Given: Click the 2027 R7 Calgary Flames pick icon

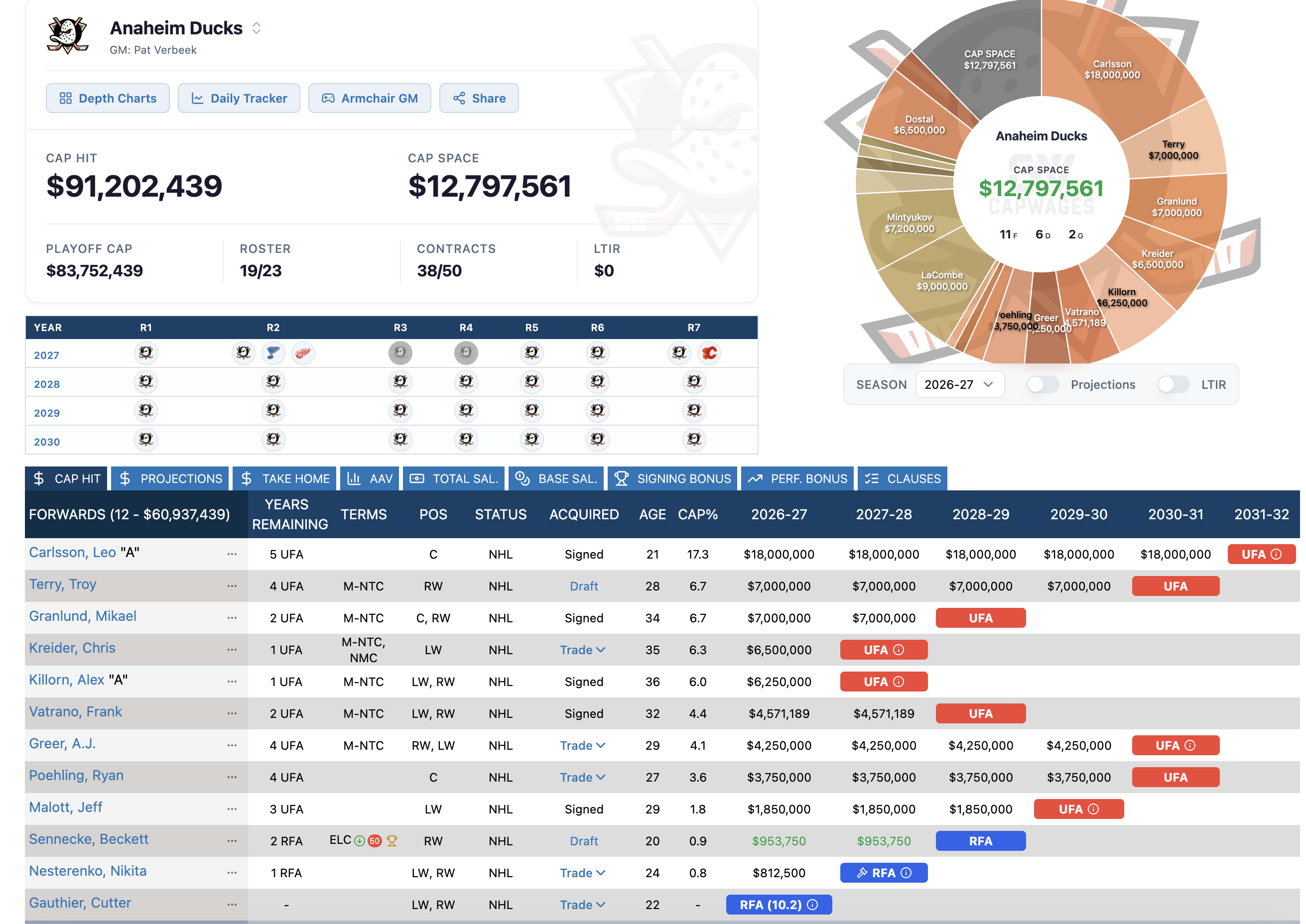Looking at the screenshot, I should point(709,353).
